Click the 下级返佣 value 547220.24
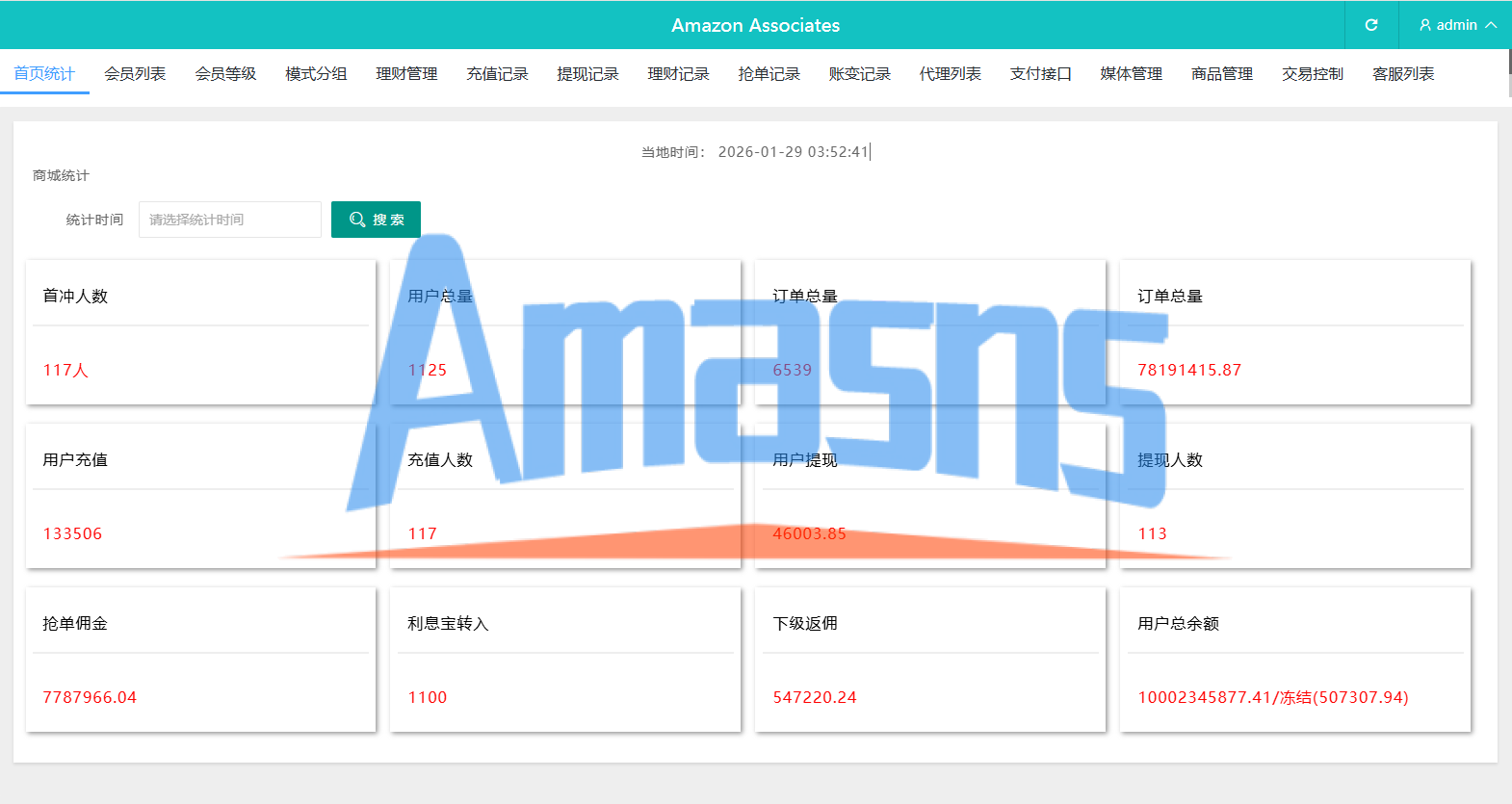This screenshot has width=1512, height=804. [815, 697]
